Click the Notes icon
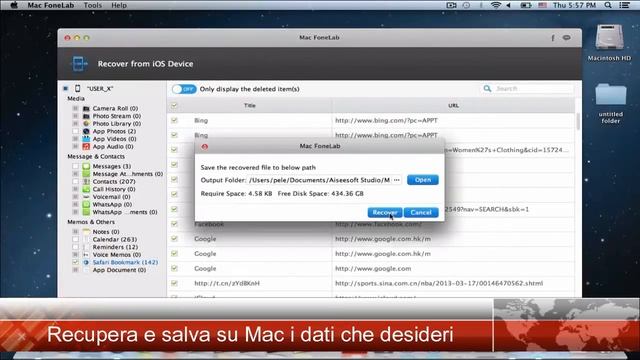Viewport: 640px width, 360px height. coord(86,231)
